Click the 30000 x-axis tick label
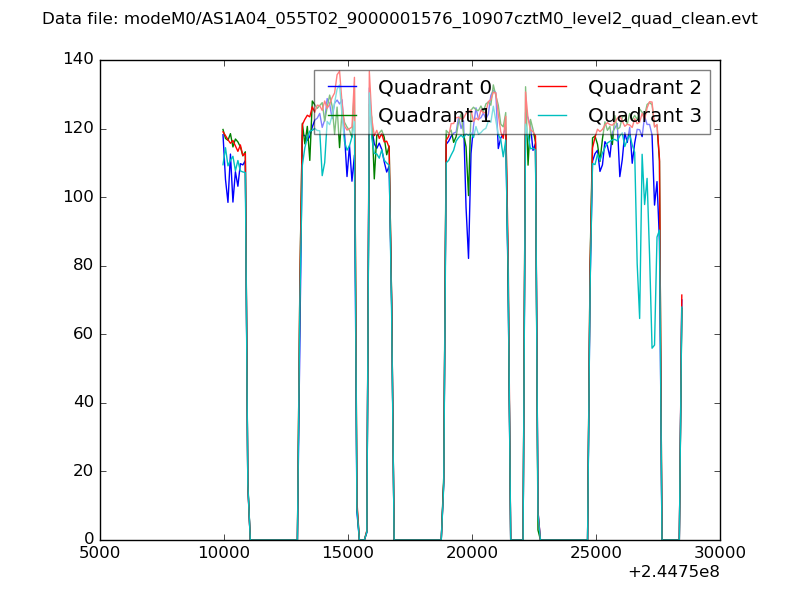The width and height of the screenshot is (800, 600). tap(719, 552)
